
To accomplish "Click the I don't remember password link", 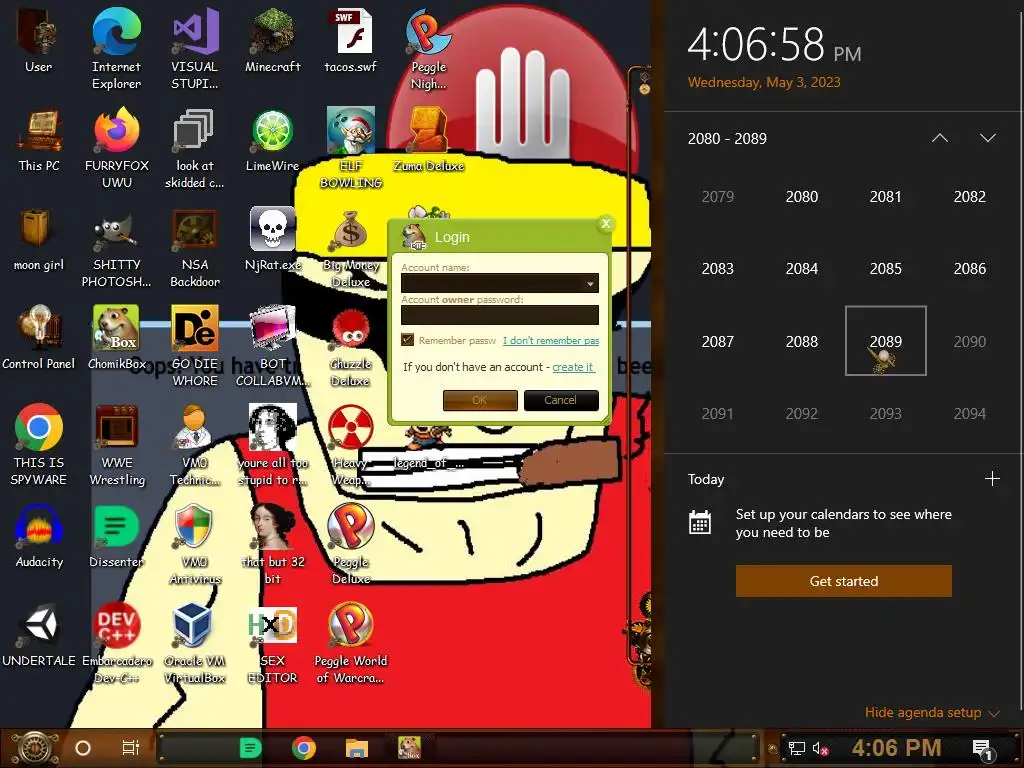I will tap(551, 340).
